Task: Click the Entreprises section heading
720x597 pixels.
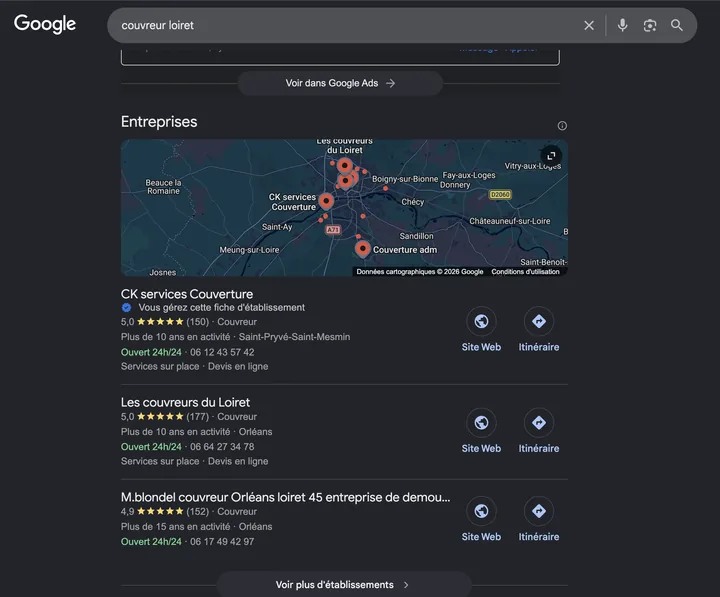Action: (159, 122)
